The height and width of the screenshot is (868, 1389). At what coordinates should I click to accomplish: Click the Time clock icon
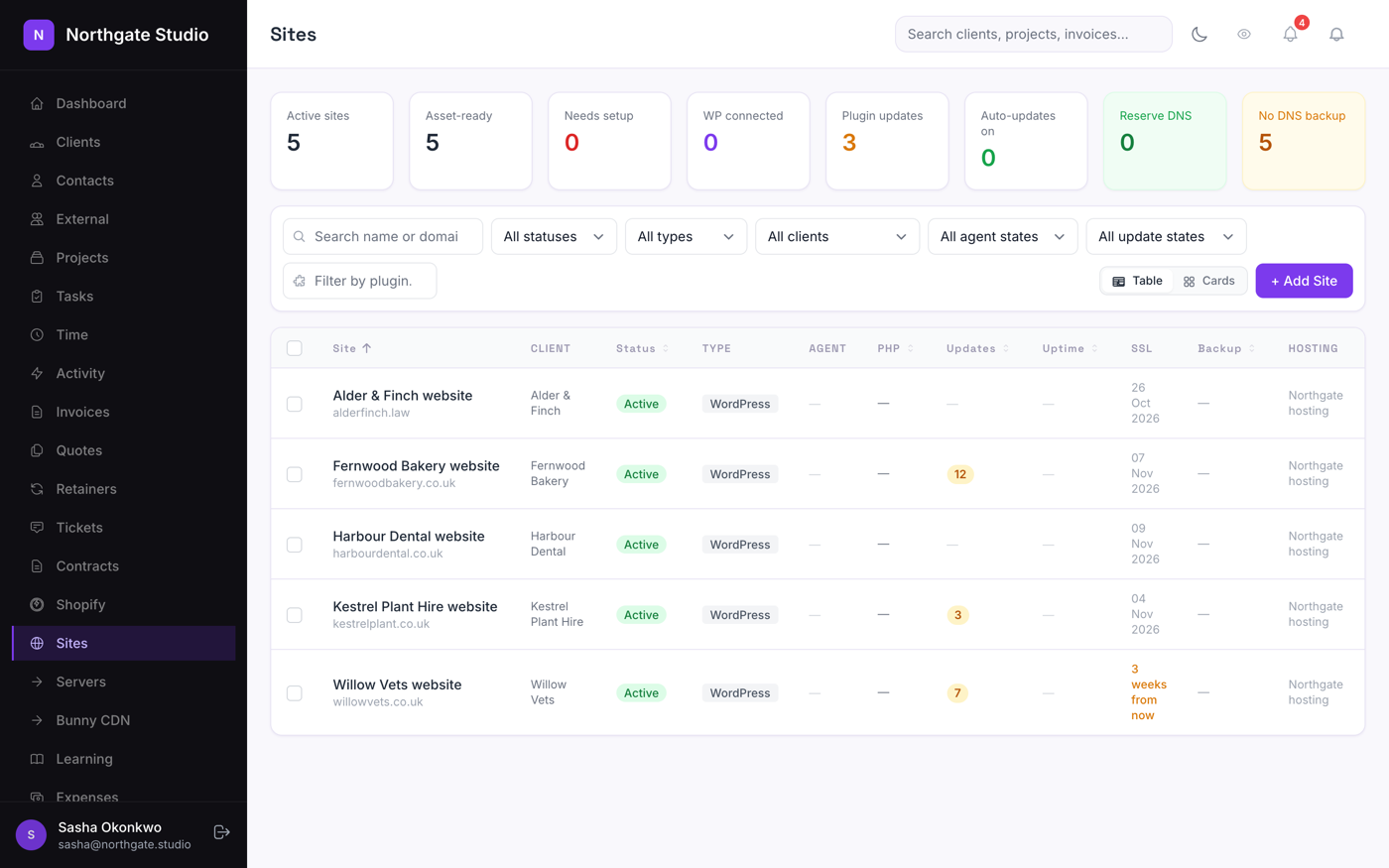pos(37,335)
